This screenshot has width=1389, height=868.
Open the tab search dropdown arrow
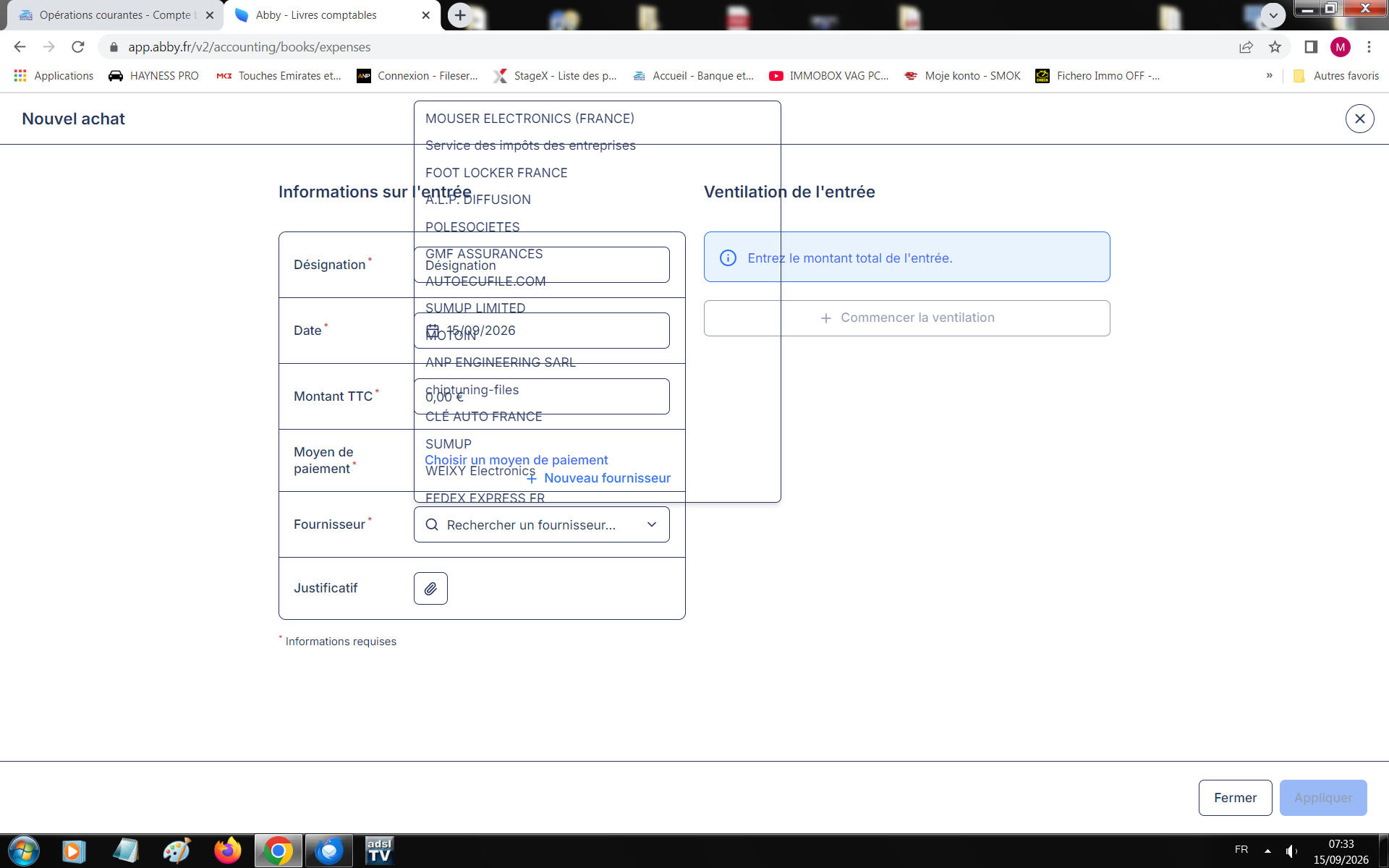[x=1273, y=15]
